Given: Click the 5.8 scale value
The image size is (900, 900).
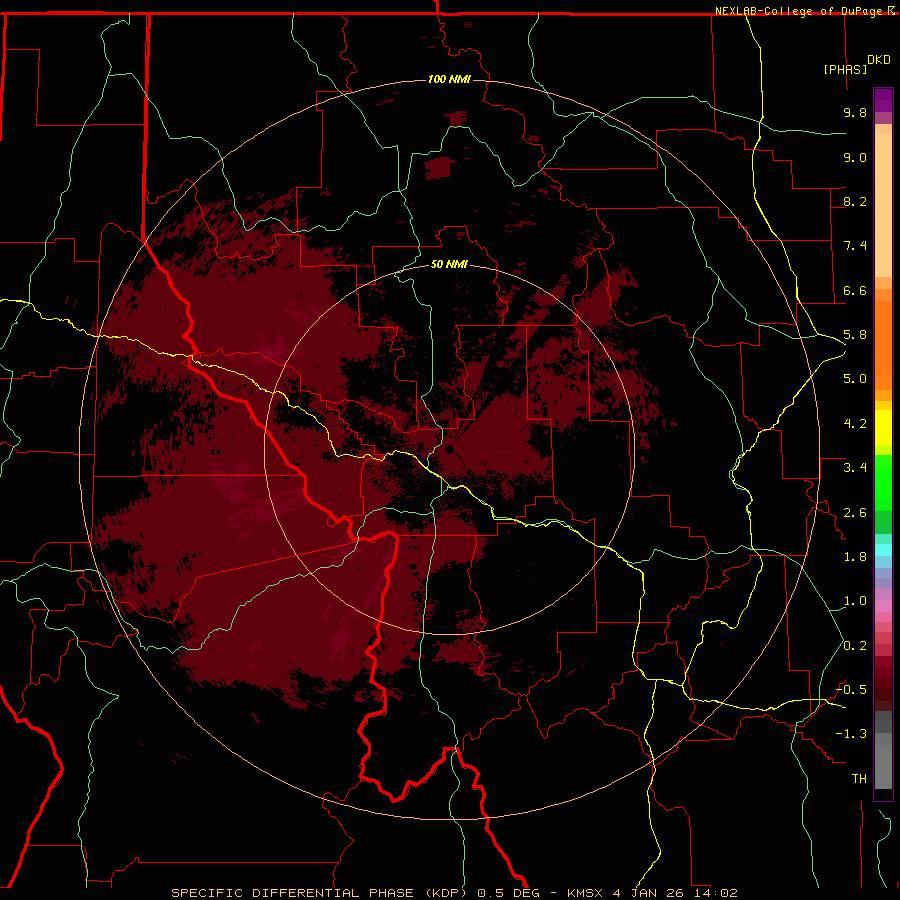Looking at the screenshot, I should pyautogui.click(x=855, y=335).
